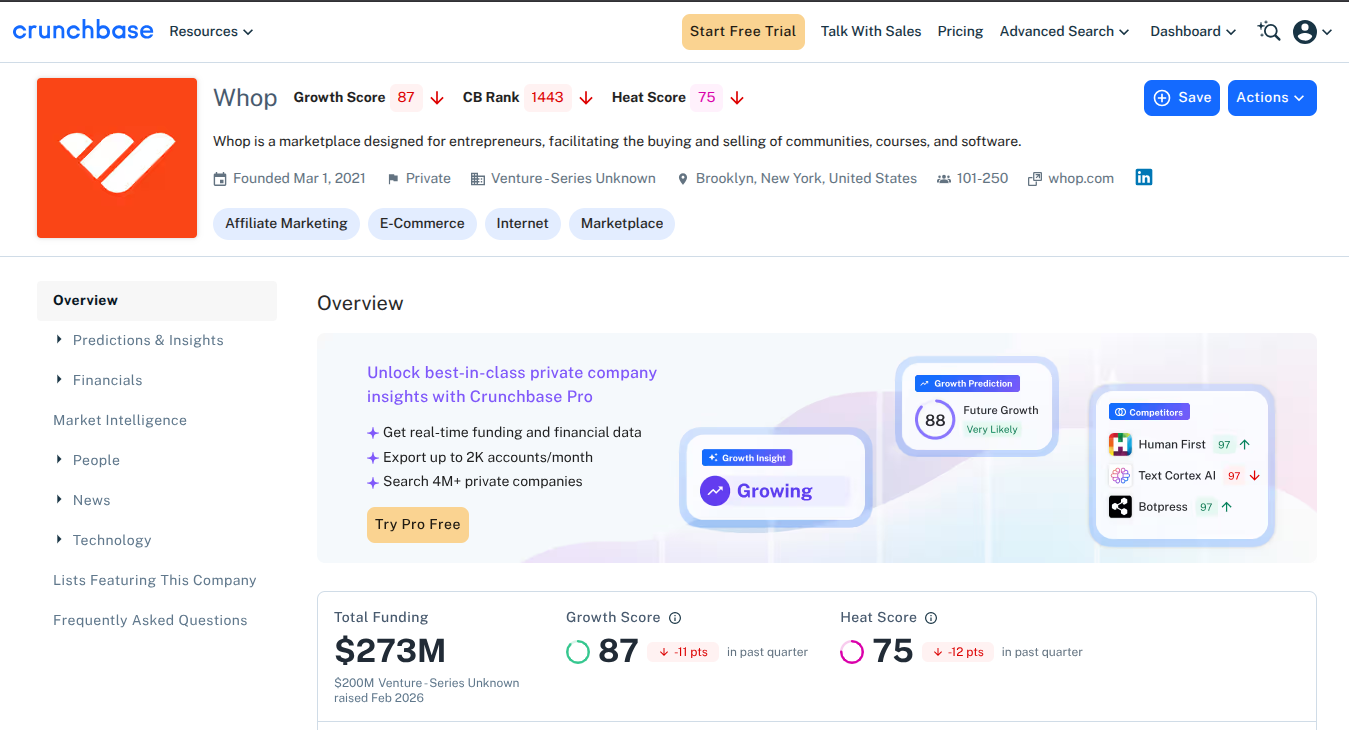
Task: Click the Try Pro Free button
Action: pos(418,525)
